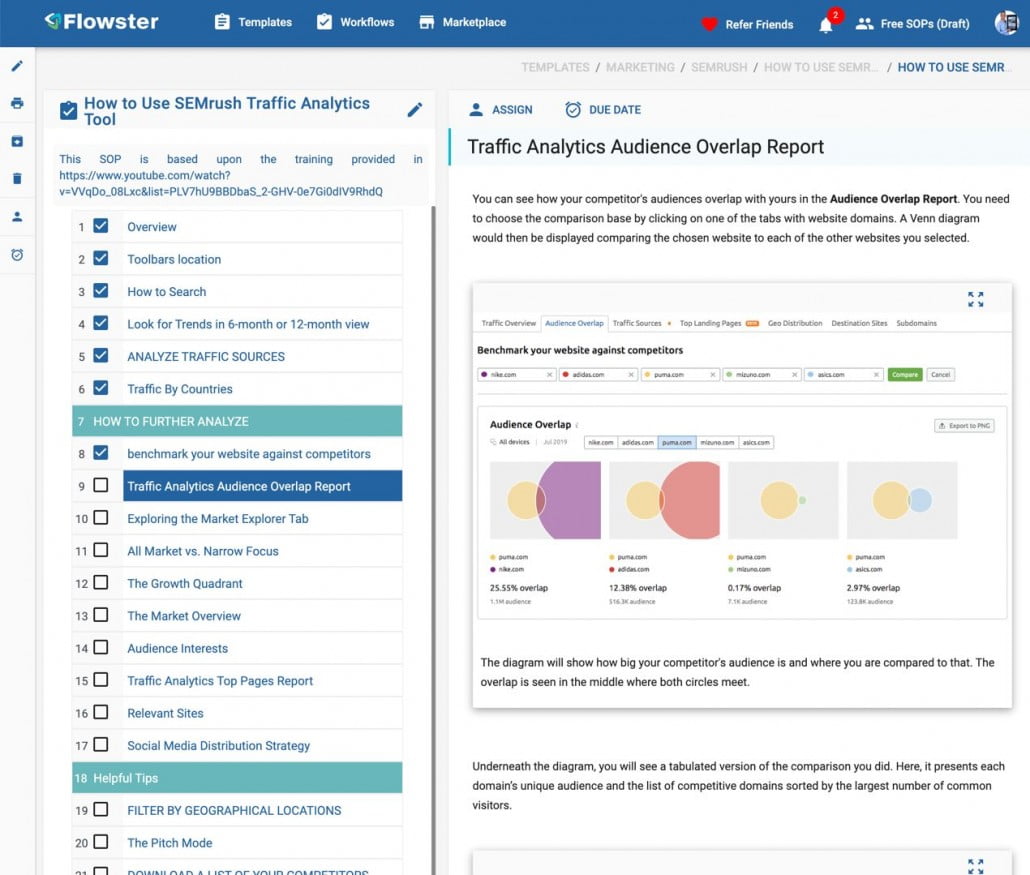Click the Templates clipboard icon
Viewport: 1030px width, 875px height.
tap(222, 22)
